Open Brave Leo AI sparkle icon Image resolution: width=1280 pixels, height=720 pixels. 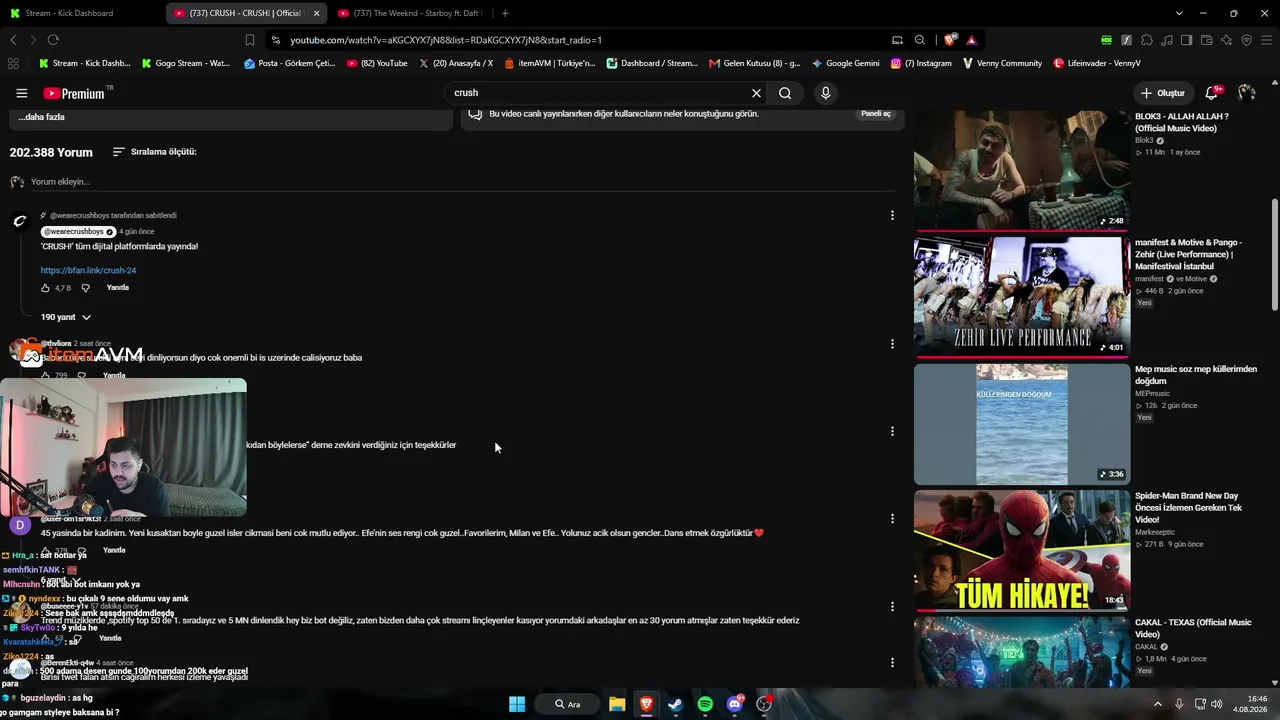coord(1227,40)
